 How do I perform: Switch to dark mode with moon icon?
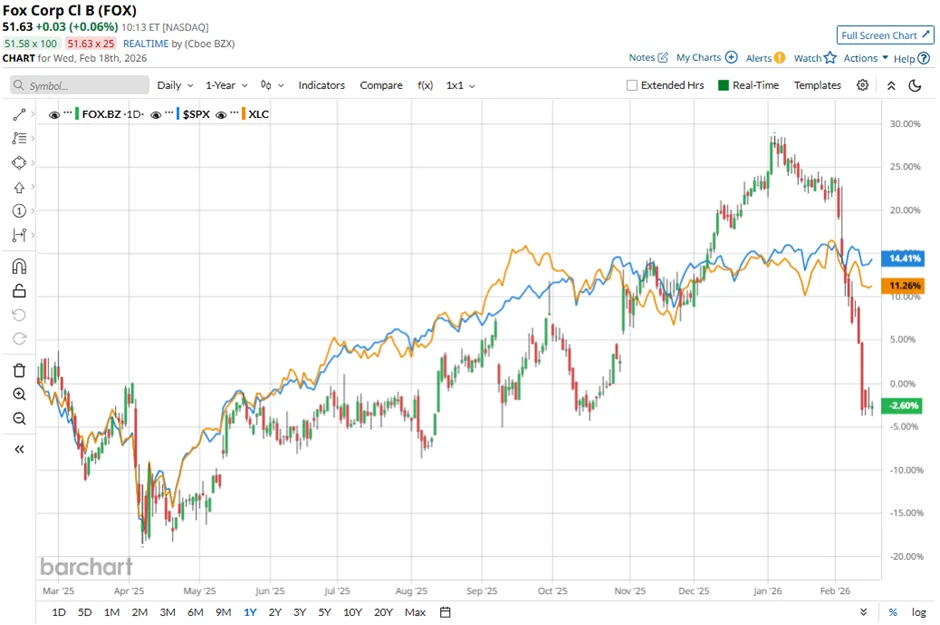click(x=914, y=85)
